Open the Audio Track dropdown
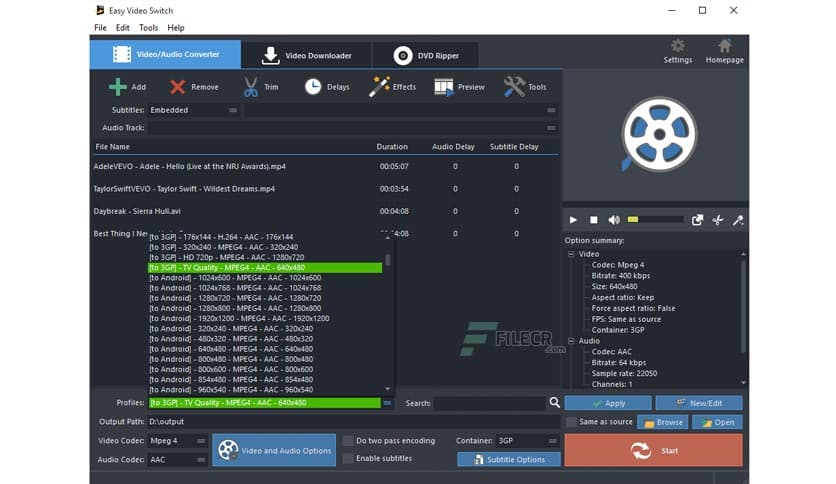 point(352,128)
